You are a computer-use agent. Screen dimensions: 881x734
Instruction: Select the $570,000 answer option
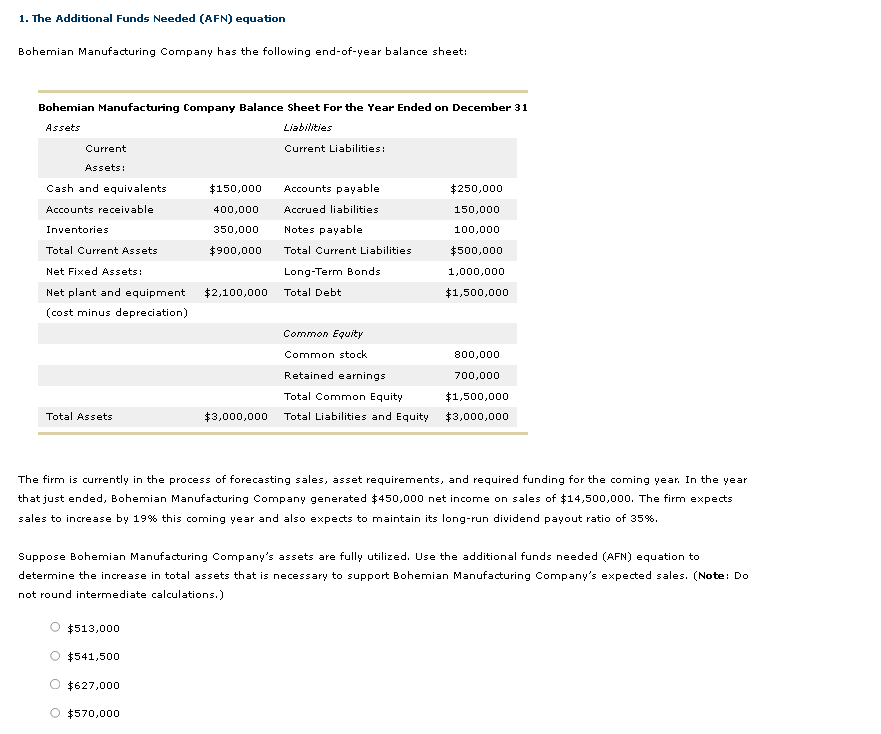pos(57,713)
